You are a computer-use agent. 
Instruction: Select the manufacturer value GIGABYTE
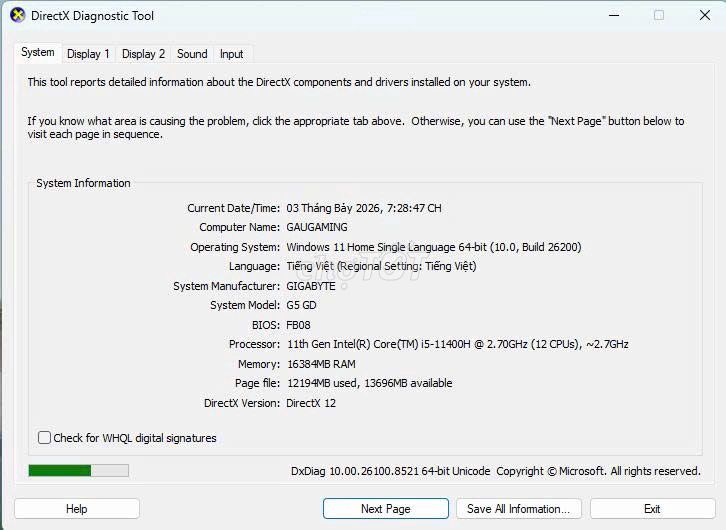pyautogui.click(x=311, y=286)
